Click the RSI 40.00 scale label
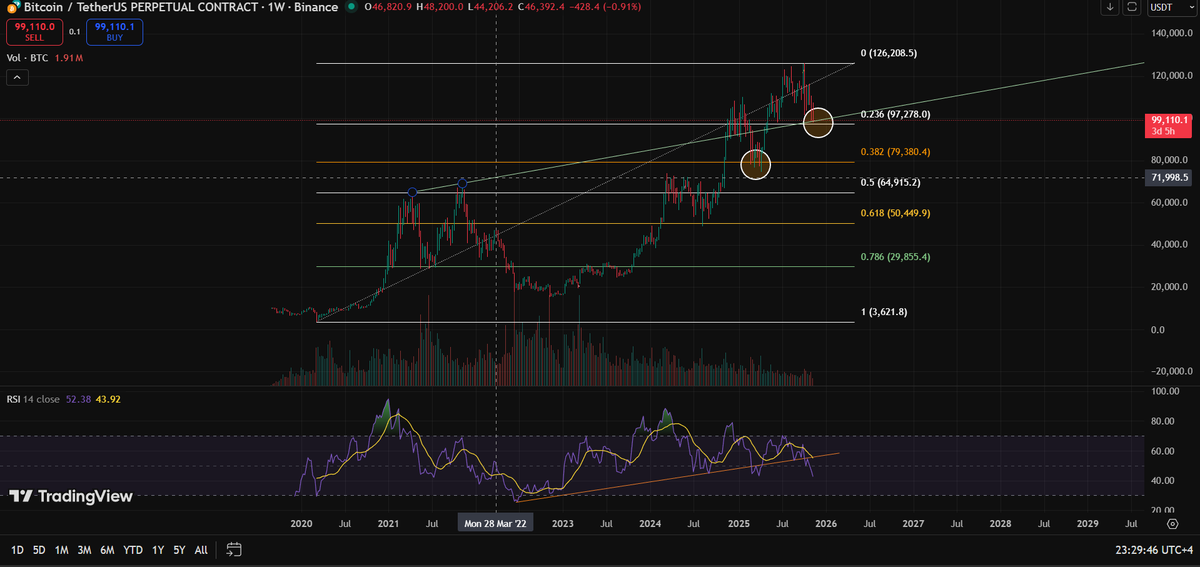This screenshot has height=567, width=1200. click(x=1160, y=480)
